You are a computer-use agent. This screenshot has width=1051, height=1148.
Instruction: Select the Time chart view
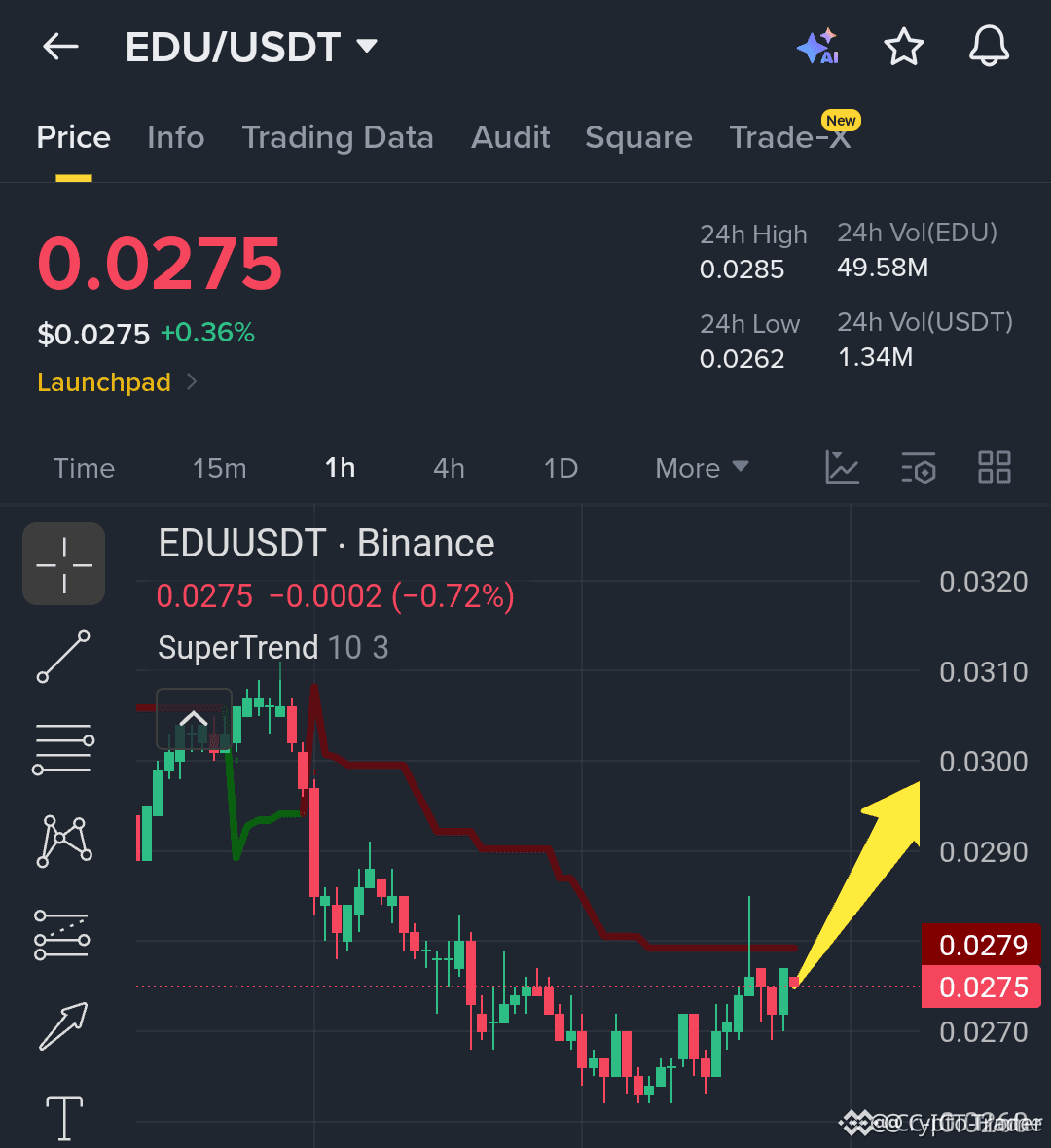point(84,469)
